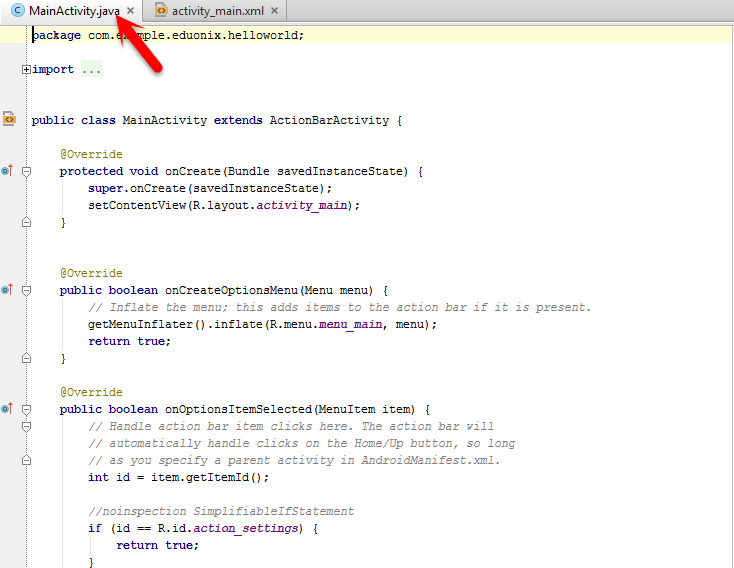Click the activity_main layout reference
Viewport: 734px width, 568px height.
(302, 206)
